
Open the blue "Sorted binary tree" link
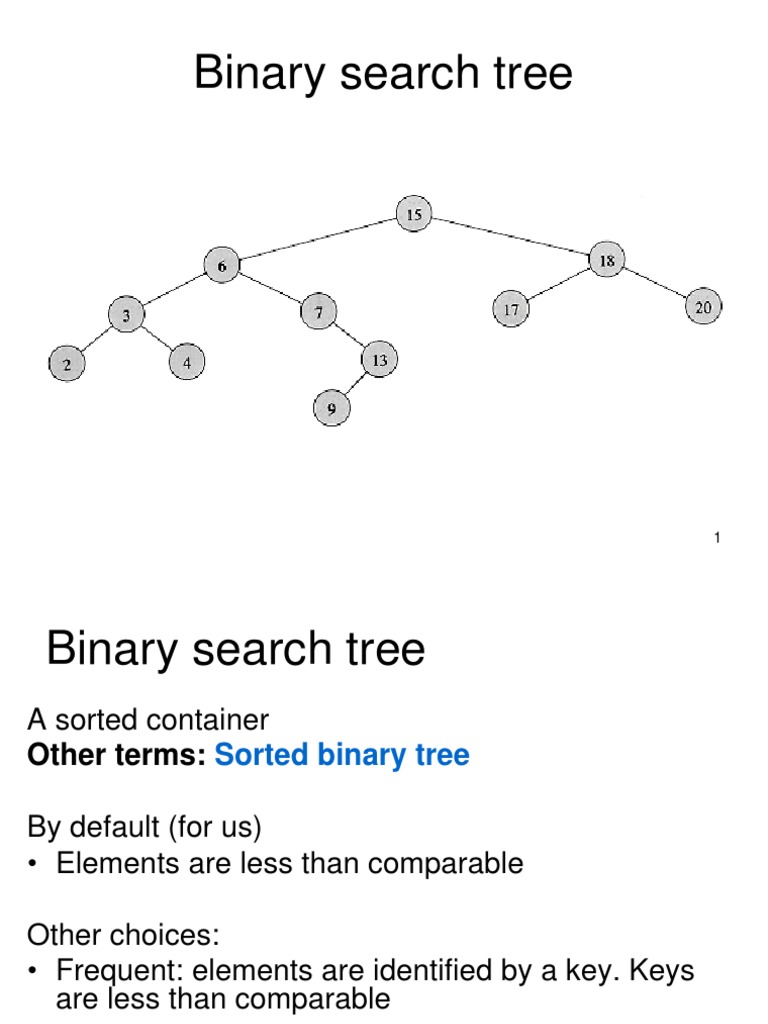[x=342, y=755]
